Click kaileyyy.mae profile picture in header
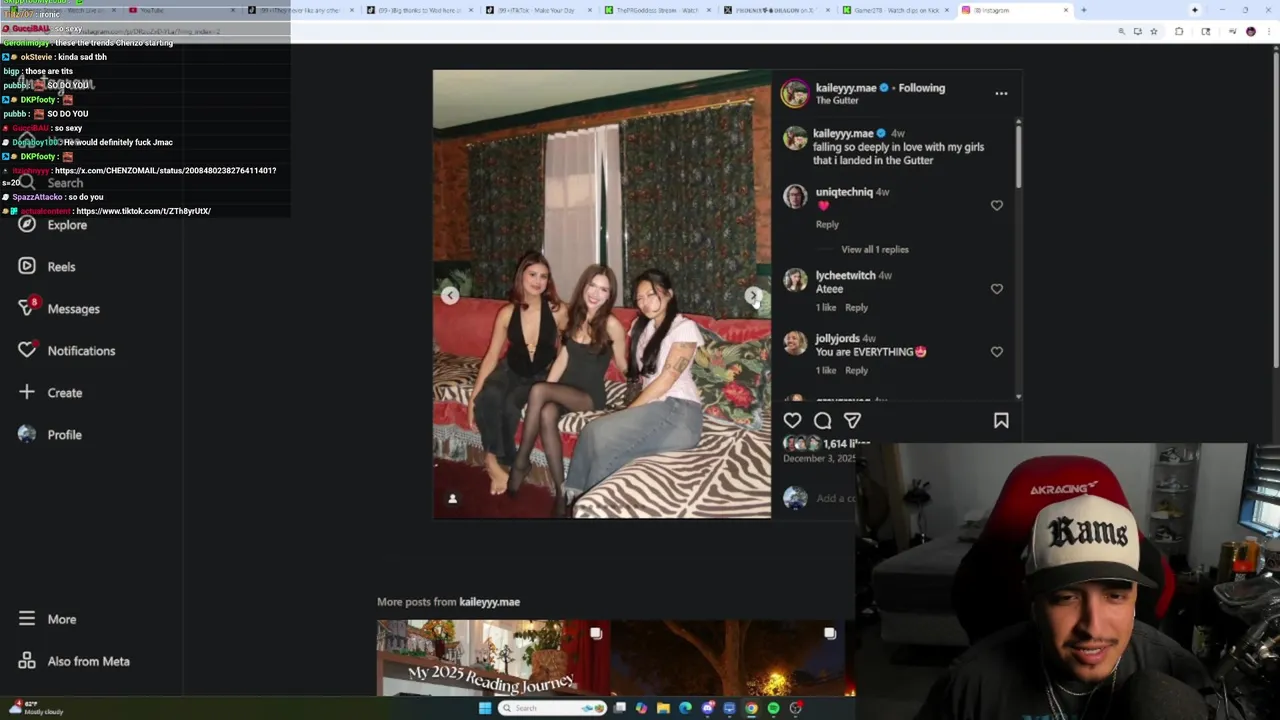Image resolution: width=1280 pixels, height=720 pixels. pyautogui.click(x=795, y=94)
